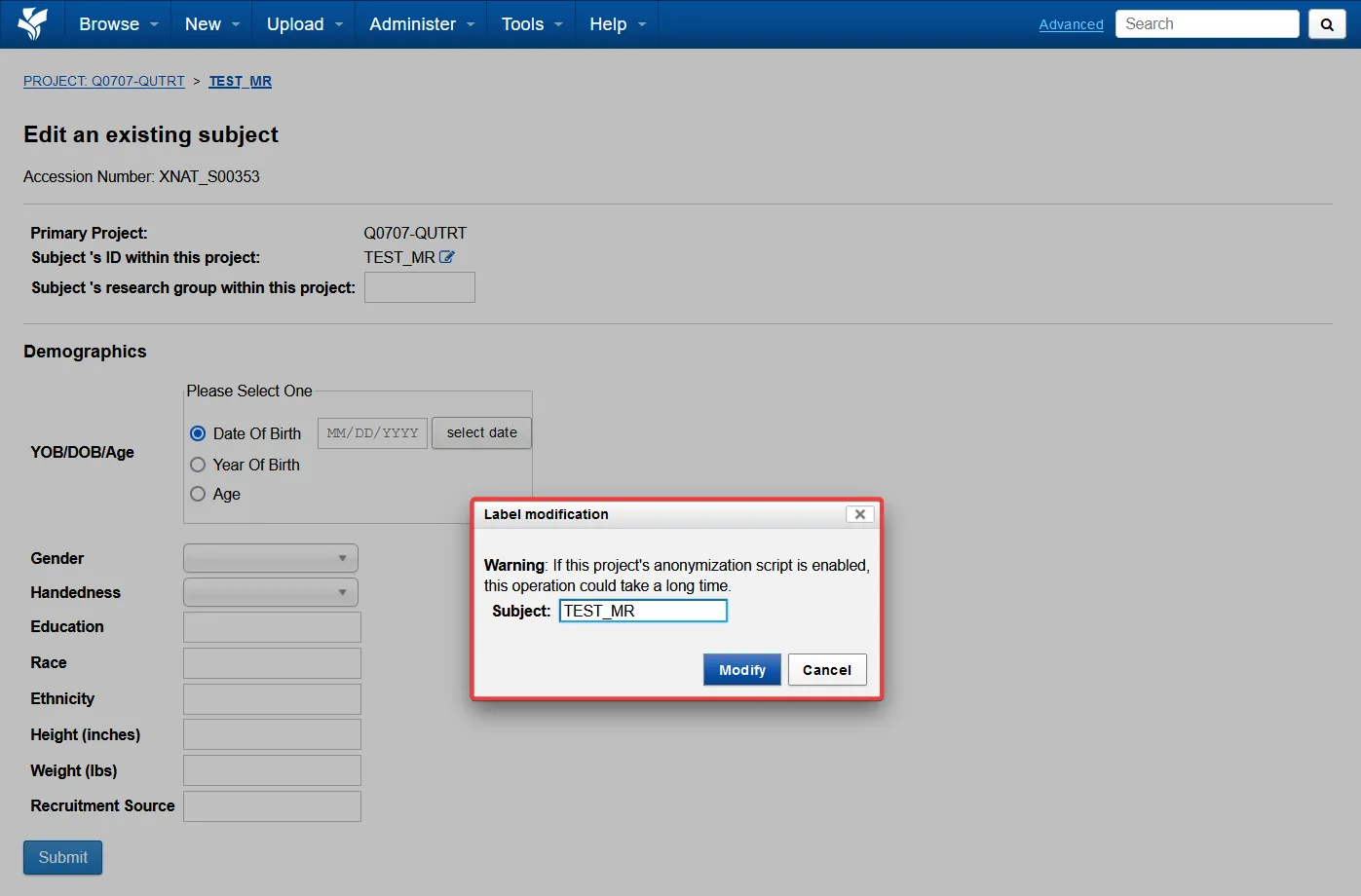
Task: Click the Recruitment Source input field
Action: [272, 806]
